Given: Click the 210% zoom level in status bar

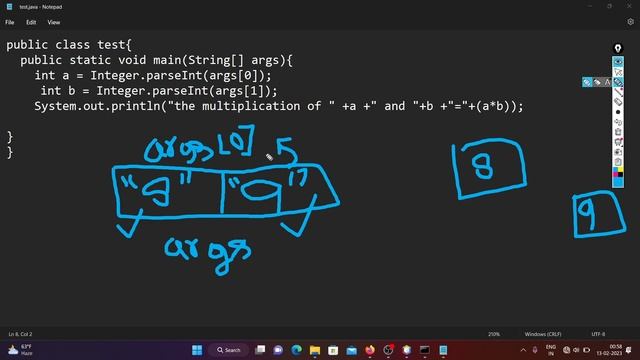Looking at the screenshot, I should point(493,334).
